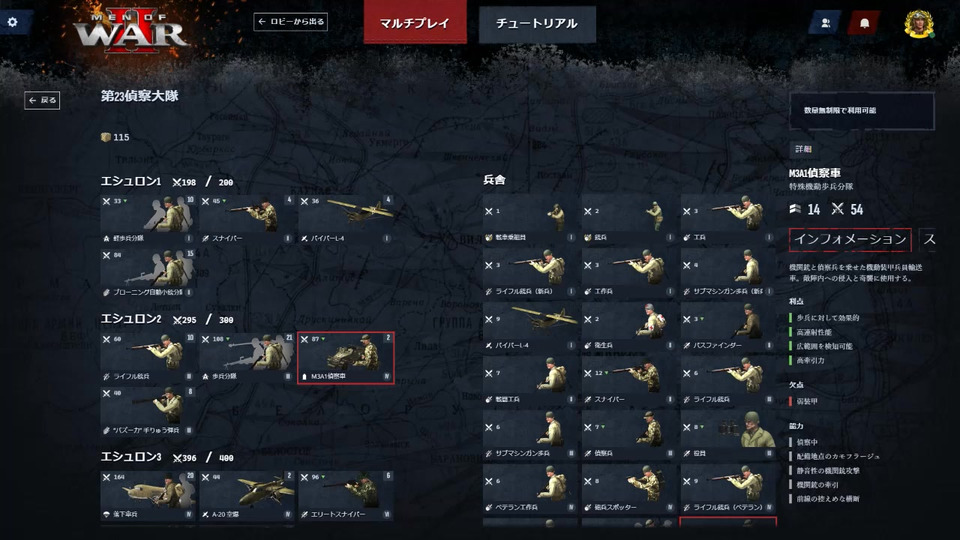Click the Men of War II logo
The image size is (960, 540).
[130, 32]
